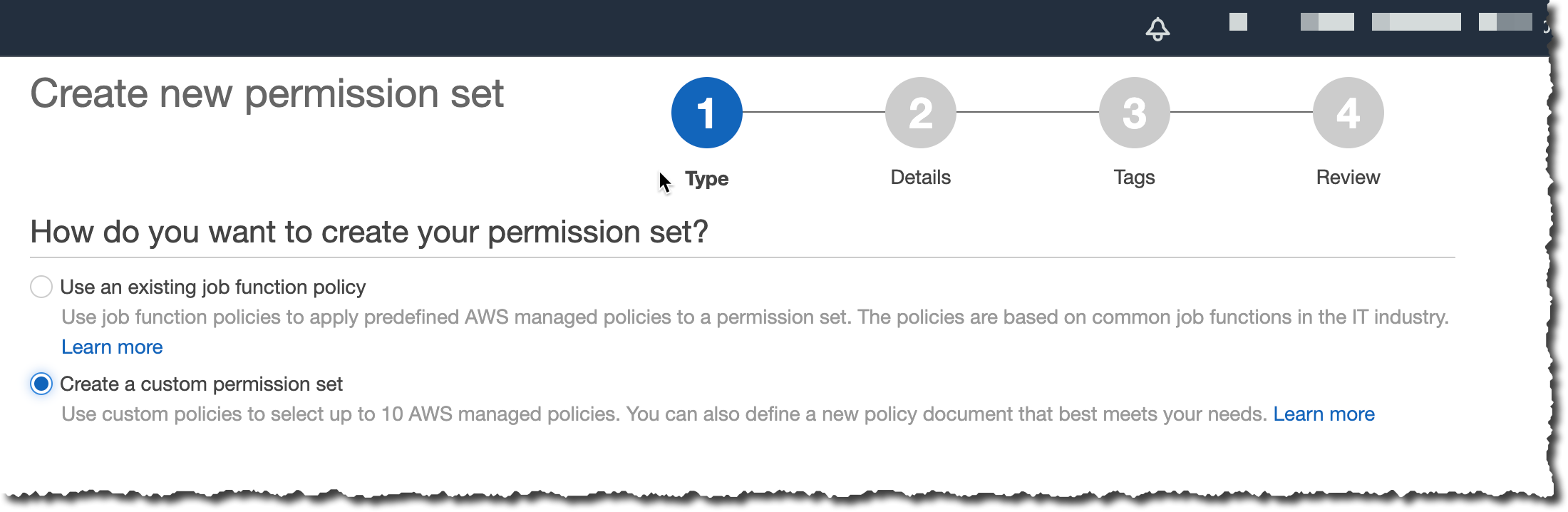Click the gray step 2 circle
Screen dimensions: 1568x512
tap(920, 113)
